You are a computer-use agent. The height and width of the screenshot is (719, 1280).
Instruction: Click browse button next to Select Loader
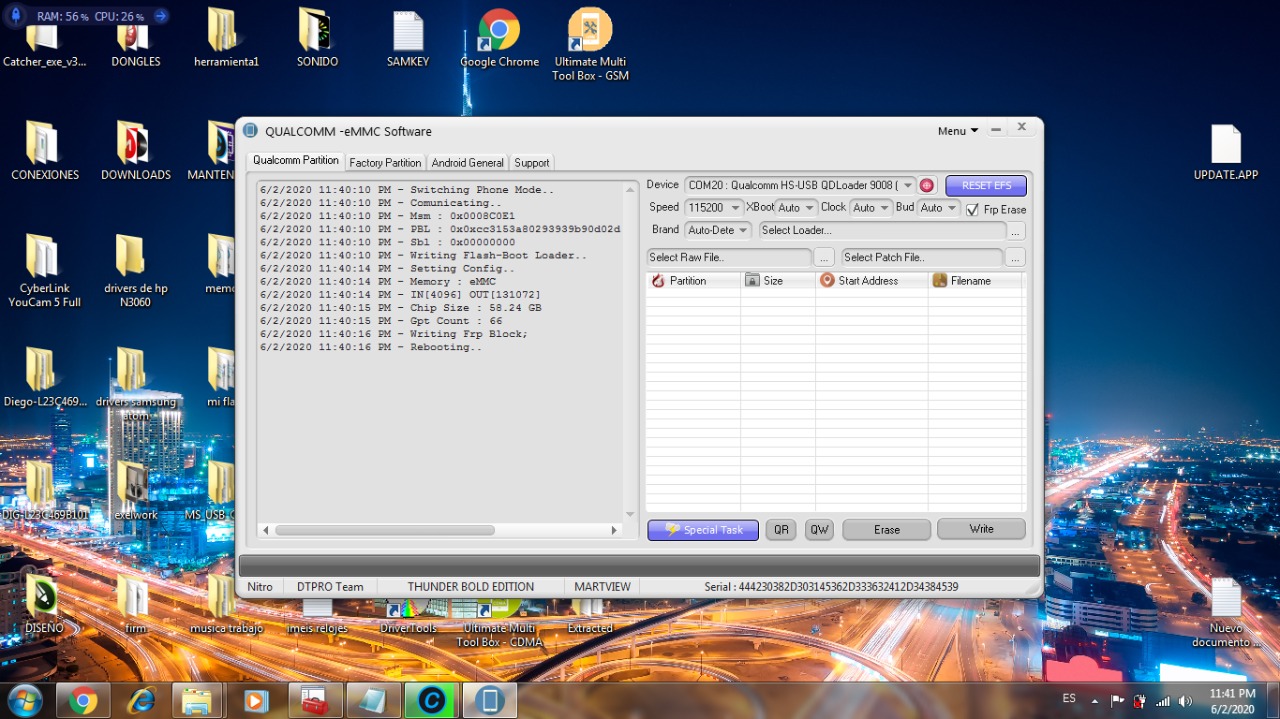tap(1016, 231)
